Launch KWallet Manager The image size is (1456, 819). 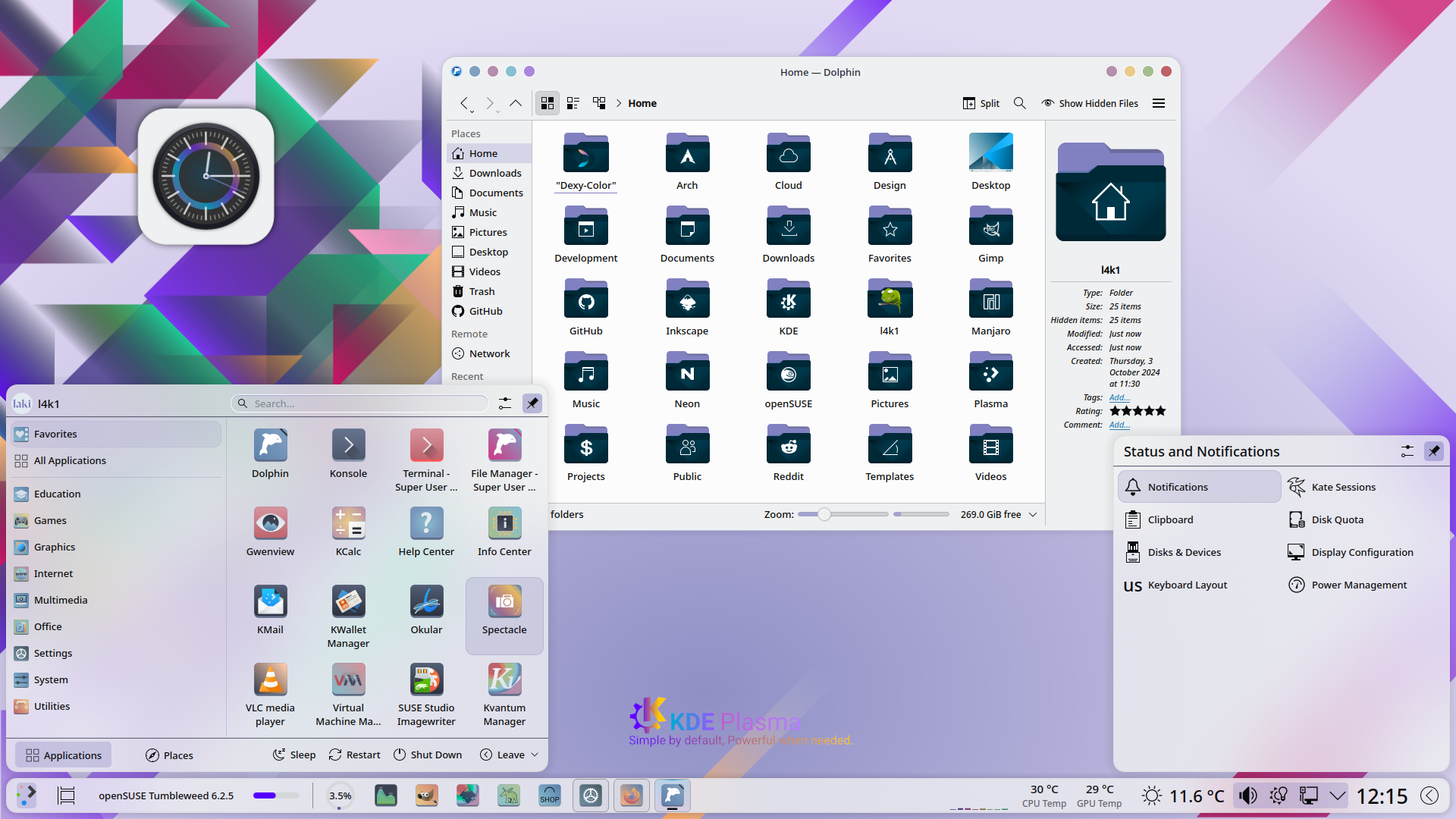coord(348,617)
